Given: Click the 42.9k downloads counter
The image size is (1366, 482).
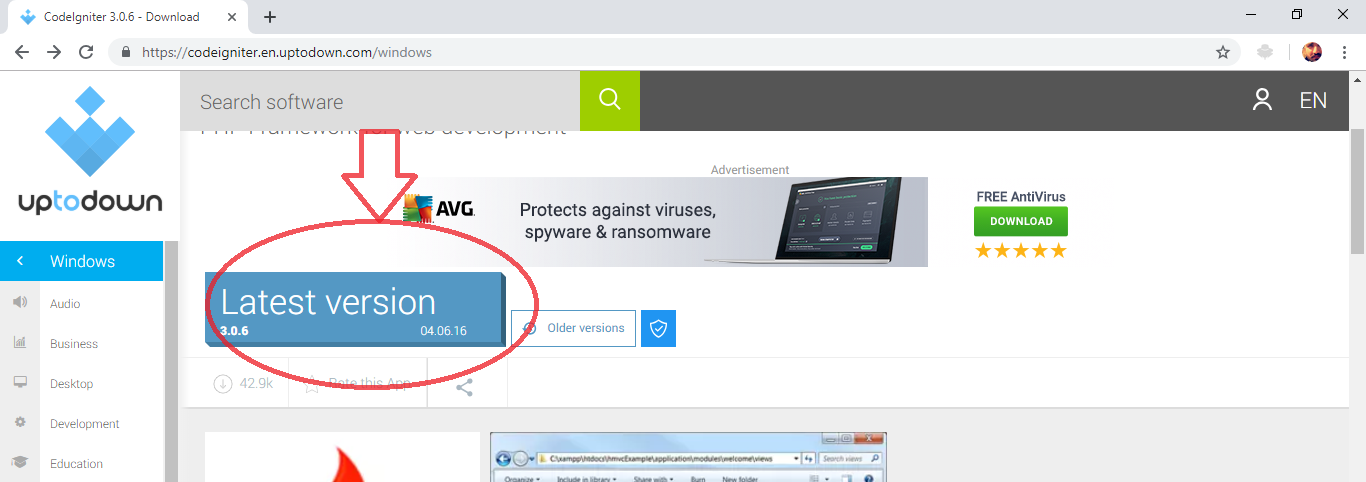Looking at the screenshot, I should 243,383.
